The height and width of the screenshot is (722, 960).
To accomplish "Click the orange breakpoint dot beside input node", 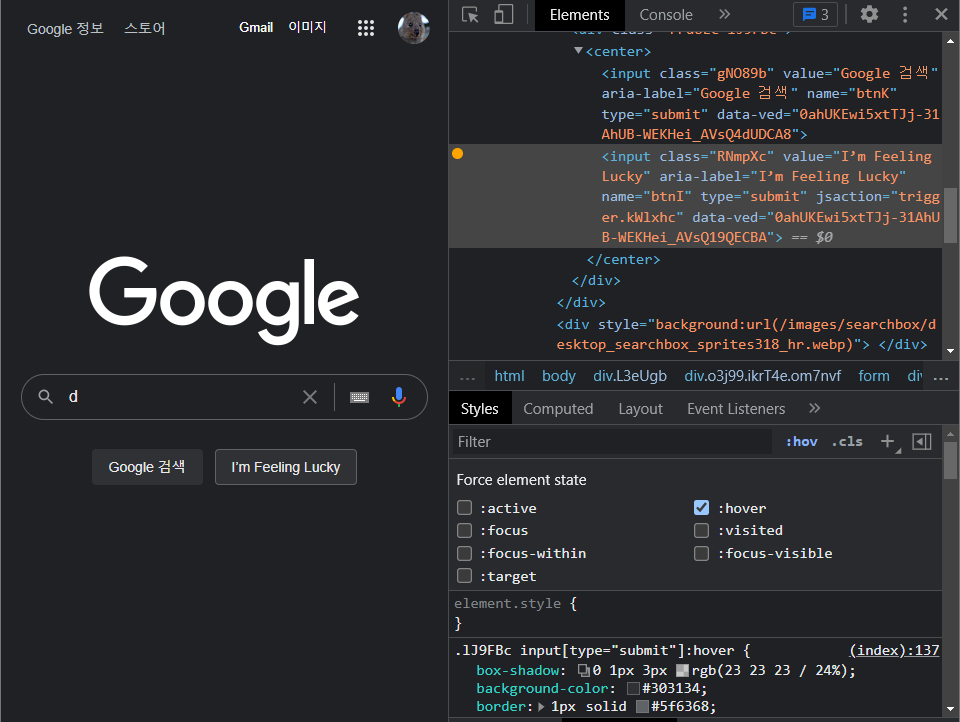I will click(457, 154).
